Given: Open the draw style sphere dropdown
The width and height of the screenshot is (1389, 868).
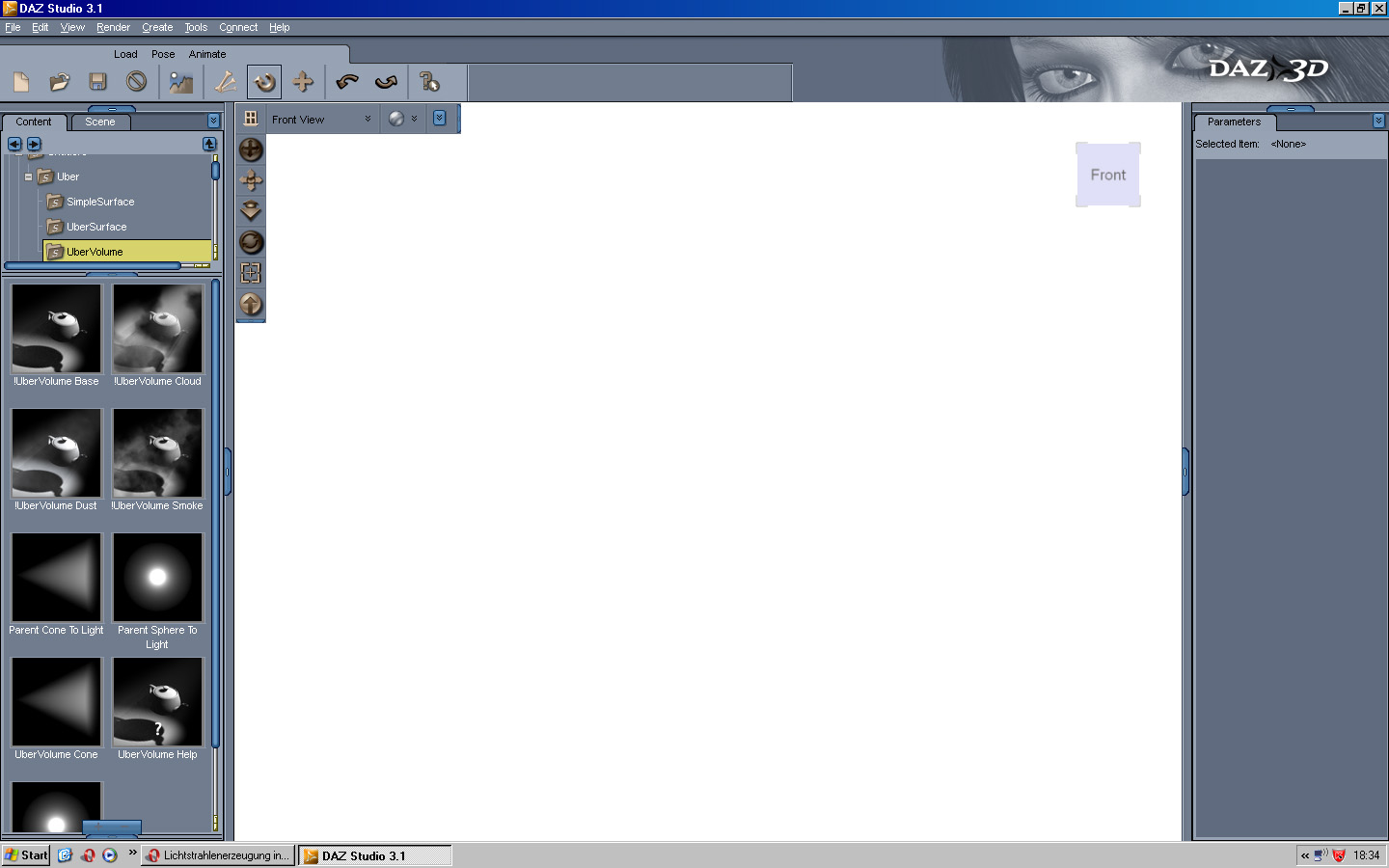Looking at the screenshot, I should (x=402, y=119).
